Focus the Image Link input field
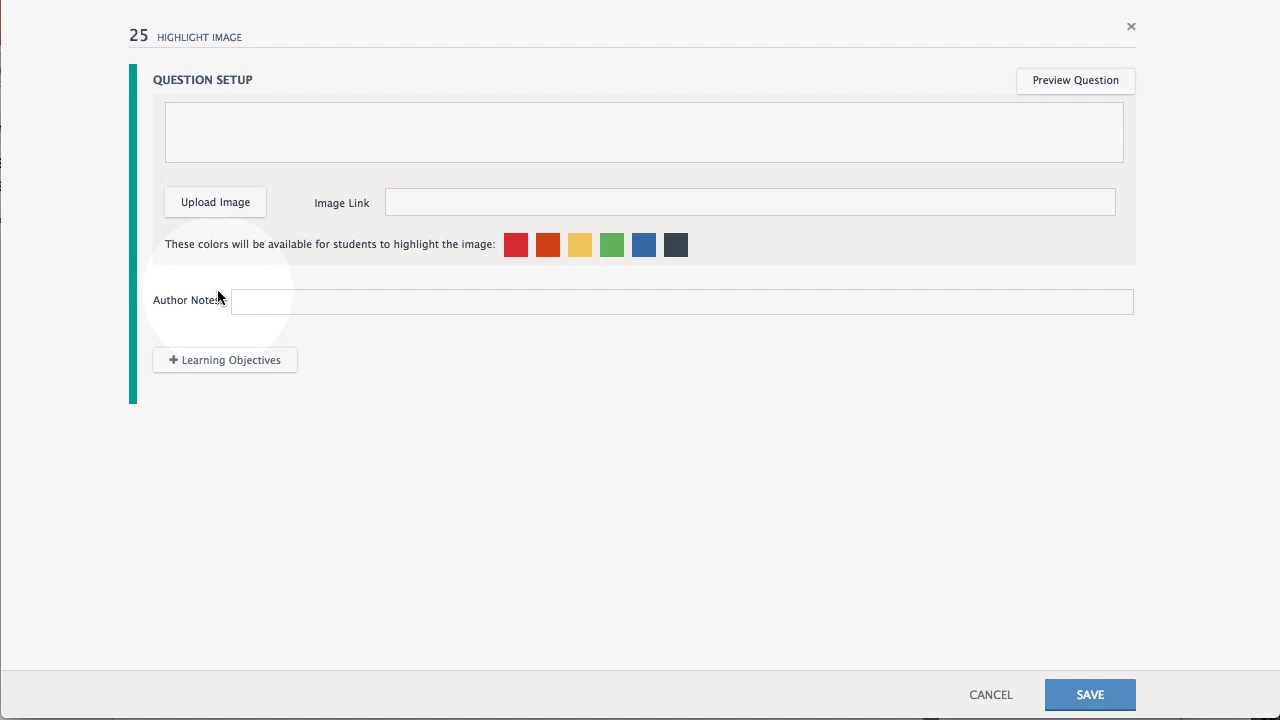Image resolution: width=1280 pixels, height=720 pixels. click(x=750, y=202)
